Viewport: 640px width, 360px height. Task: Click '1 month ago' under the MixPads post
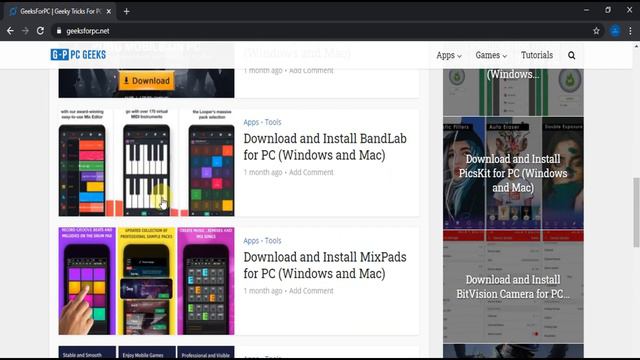tap(263, 291)
